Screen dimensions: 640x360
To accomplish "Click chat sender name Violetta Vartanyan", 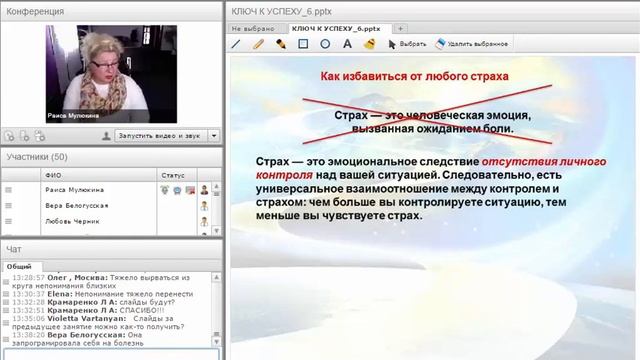I will (x=87, y=318).
